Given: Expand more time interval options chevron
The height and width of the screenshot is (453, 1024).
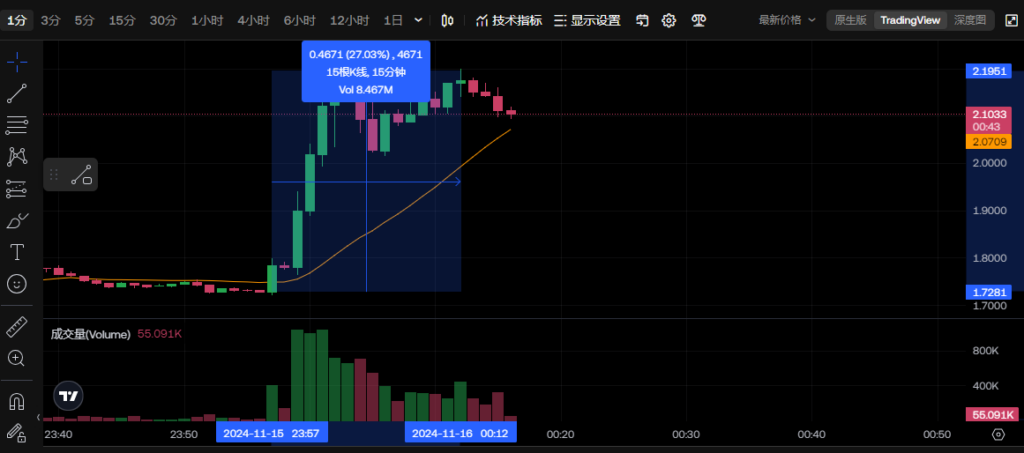Looking at the screenshot, I should click(x=418, y=20).
